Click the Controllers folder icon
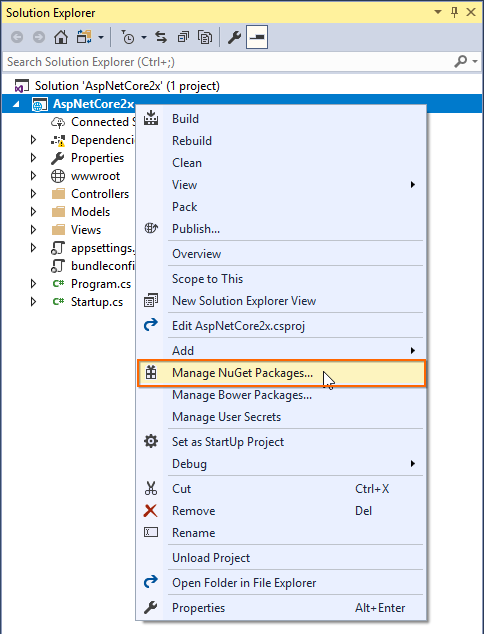The width and height of the screenshot is (484, 634). 58,194
